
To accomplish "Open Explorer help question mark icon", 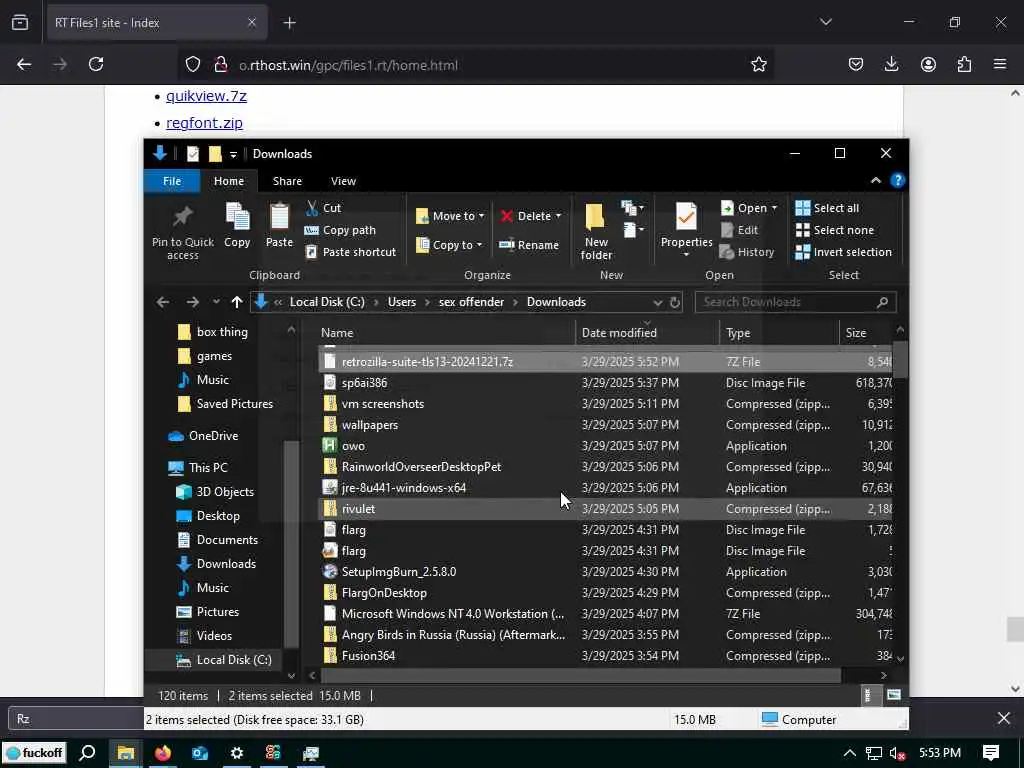I will tap(898, 180).
